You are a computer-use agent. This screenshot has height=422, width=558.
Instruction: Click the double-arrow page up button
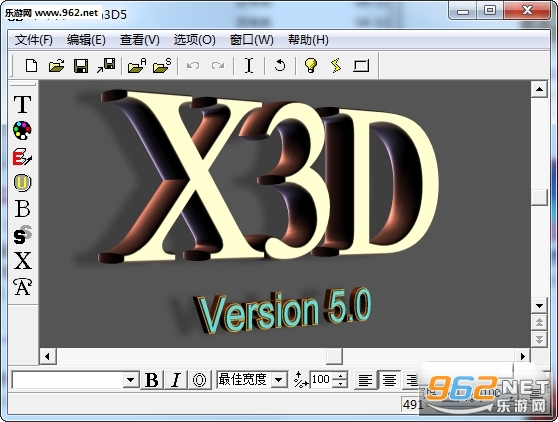tap(539, 322)
